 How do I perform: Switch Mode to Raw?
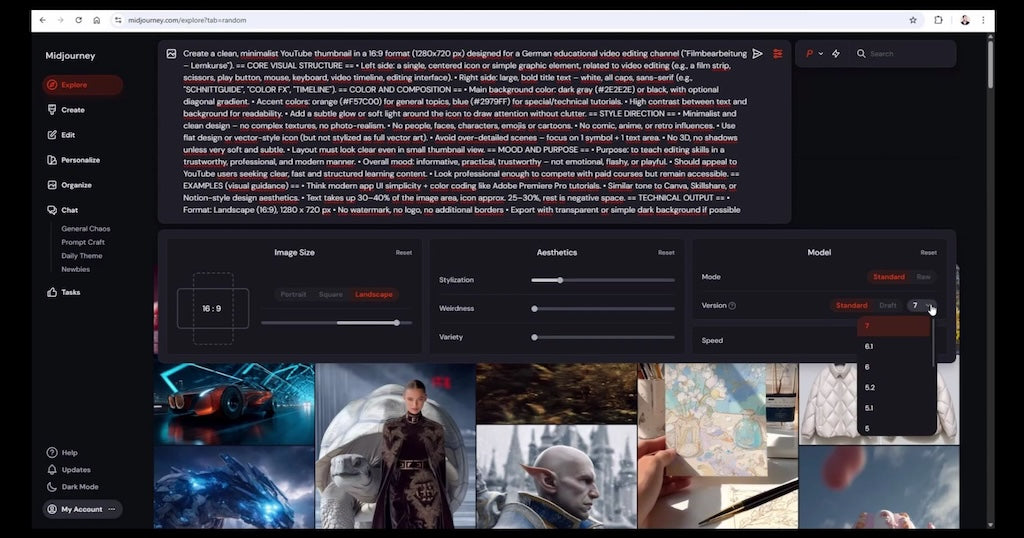pos(923,277)
